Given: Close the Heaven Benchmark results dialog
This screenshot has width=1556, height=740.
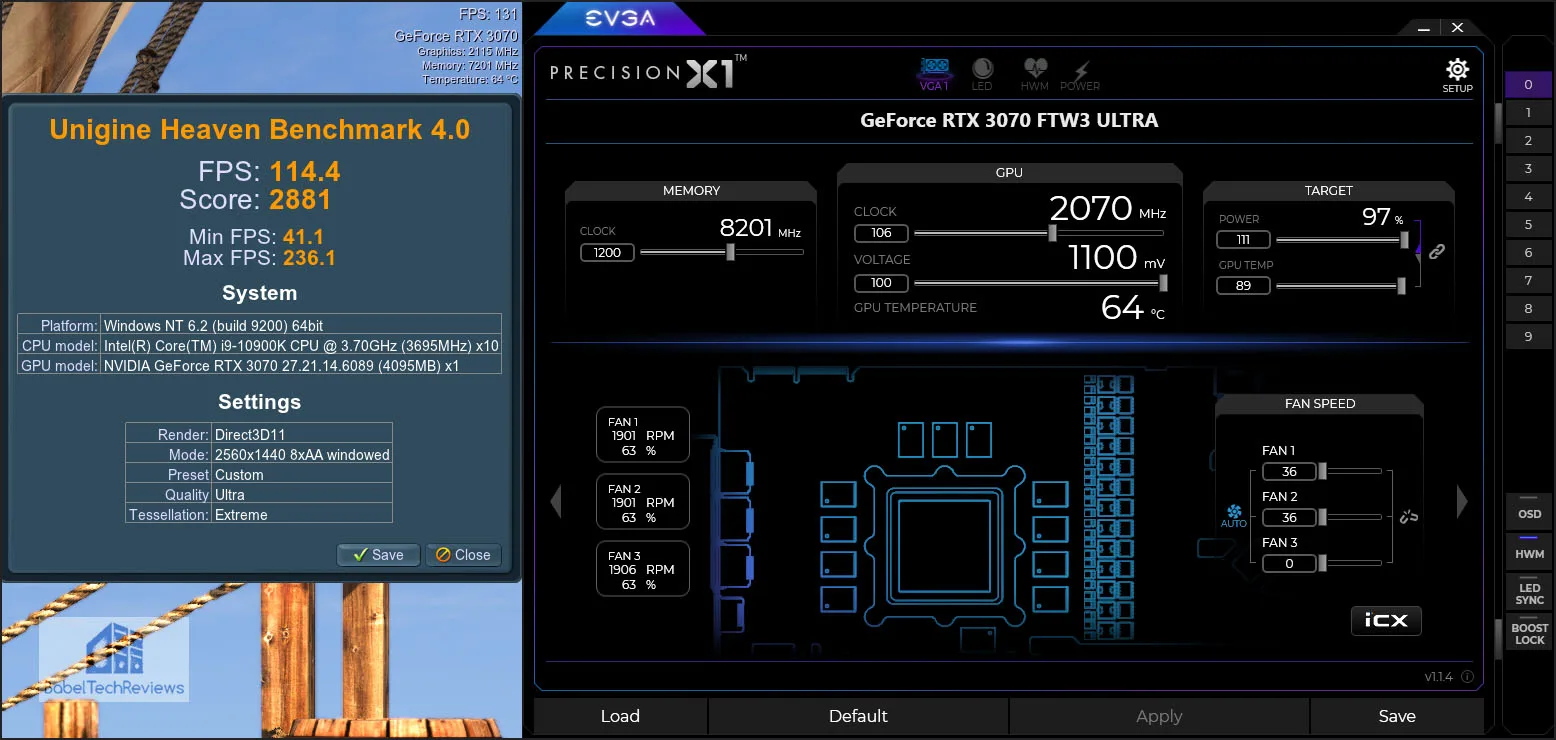Looking at the screenshot, I should 463,555.
